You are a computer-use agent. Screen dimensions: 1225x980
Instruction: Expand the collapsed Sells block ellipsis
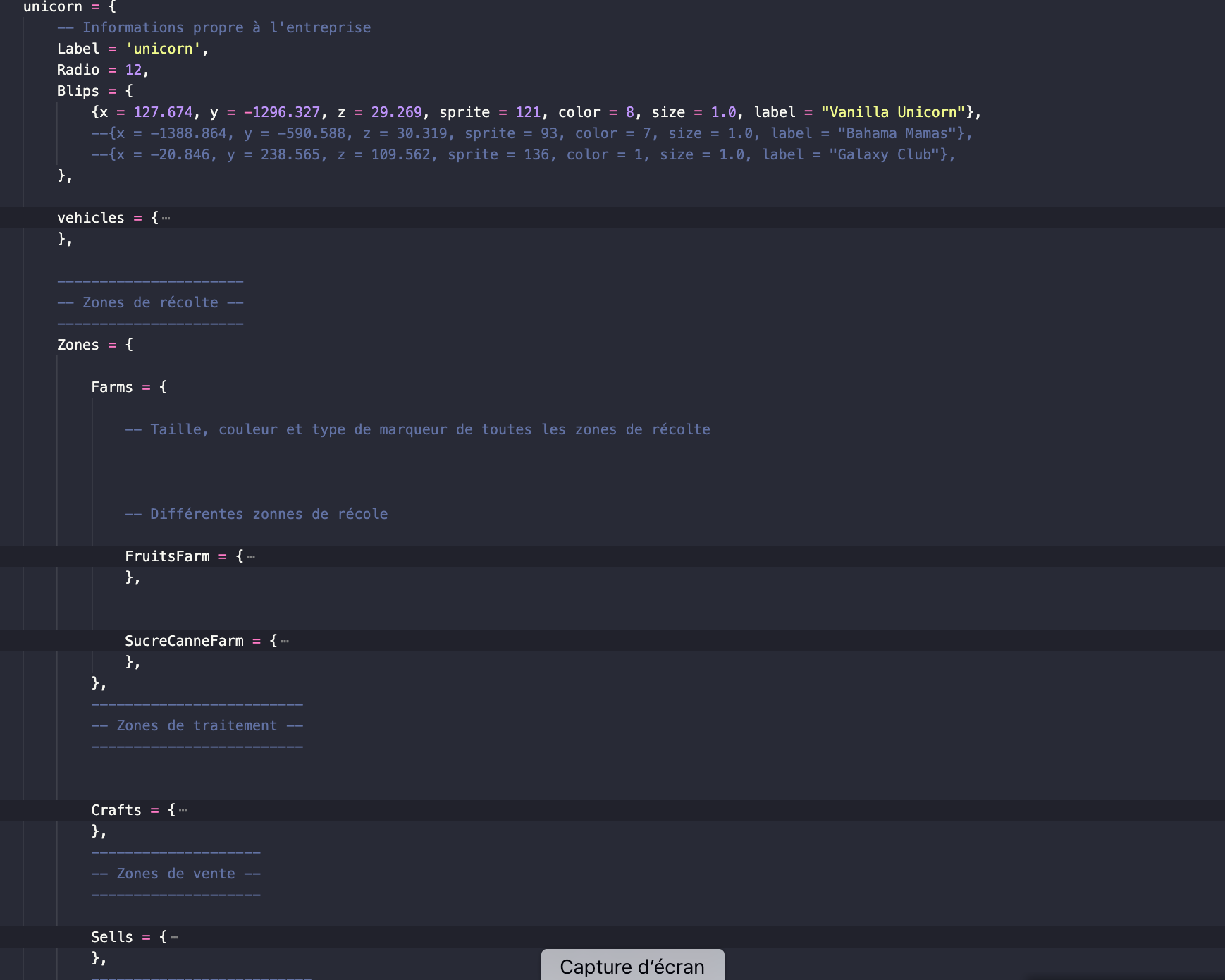coord(175,938)
